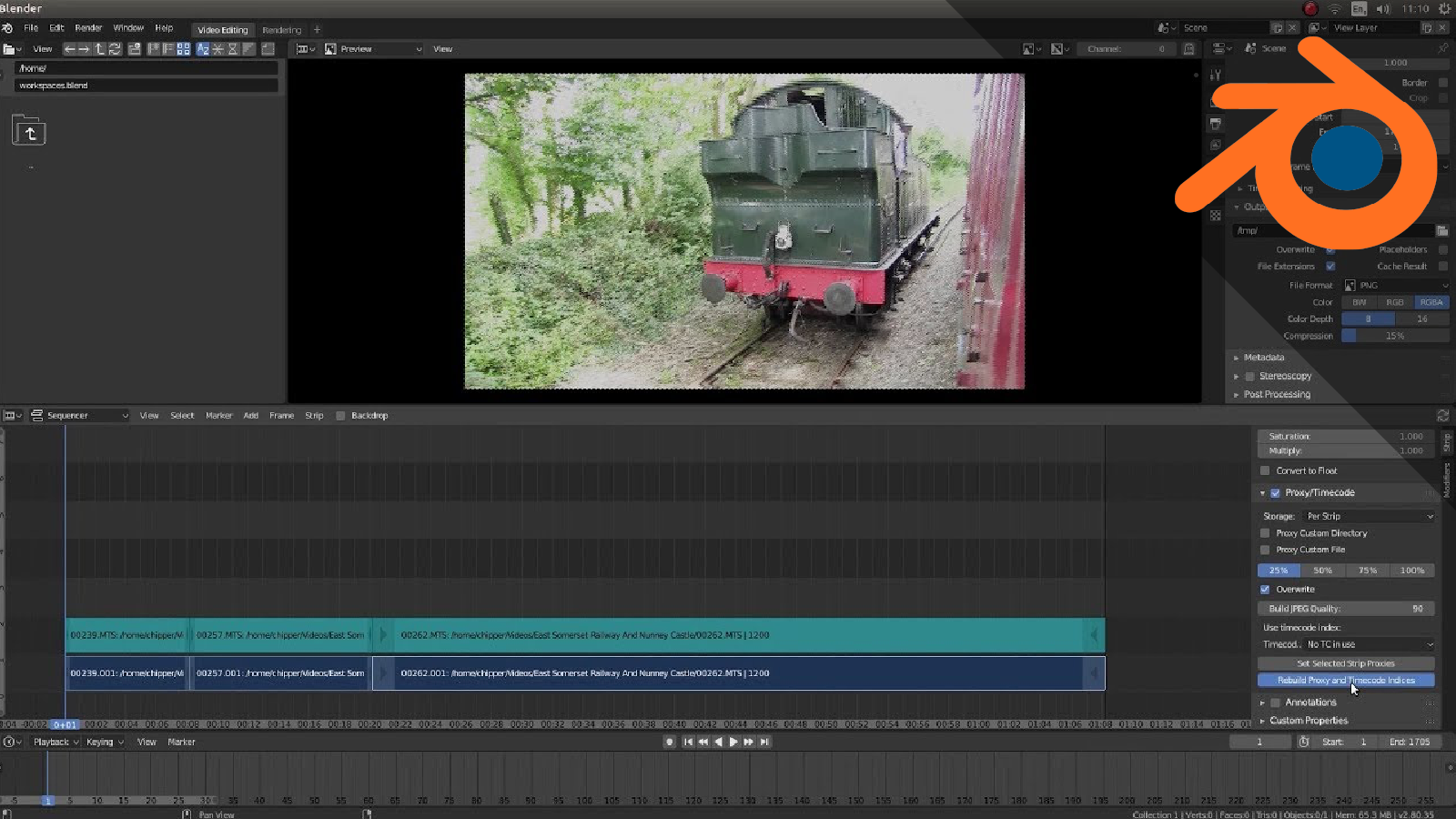Sort files by extension
The width and height of the screenshot is (1456, 819).
tap(217, 49)
